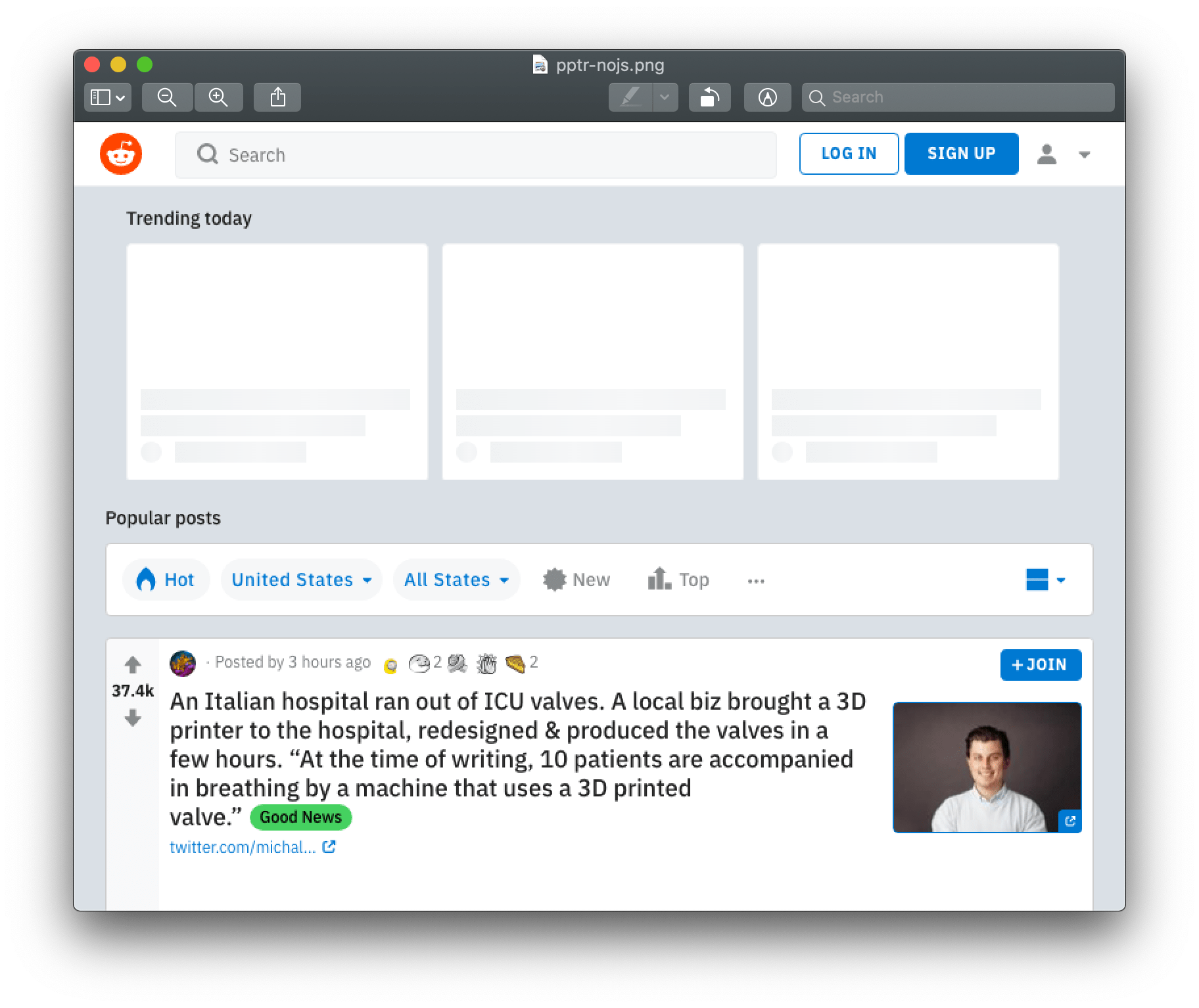Viewport: 1199px width, 1008px height.
Task: Select the New sort tab
Action: [576, 580]
